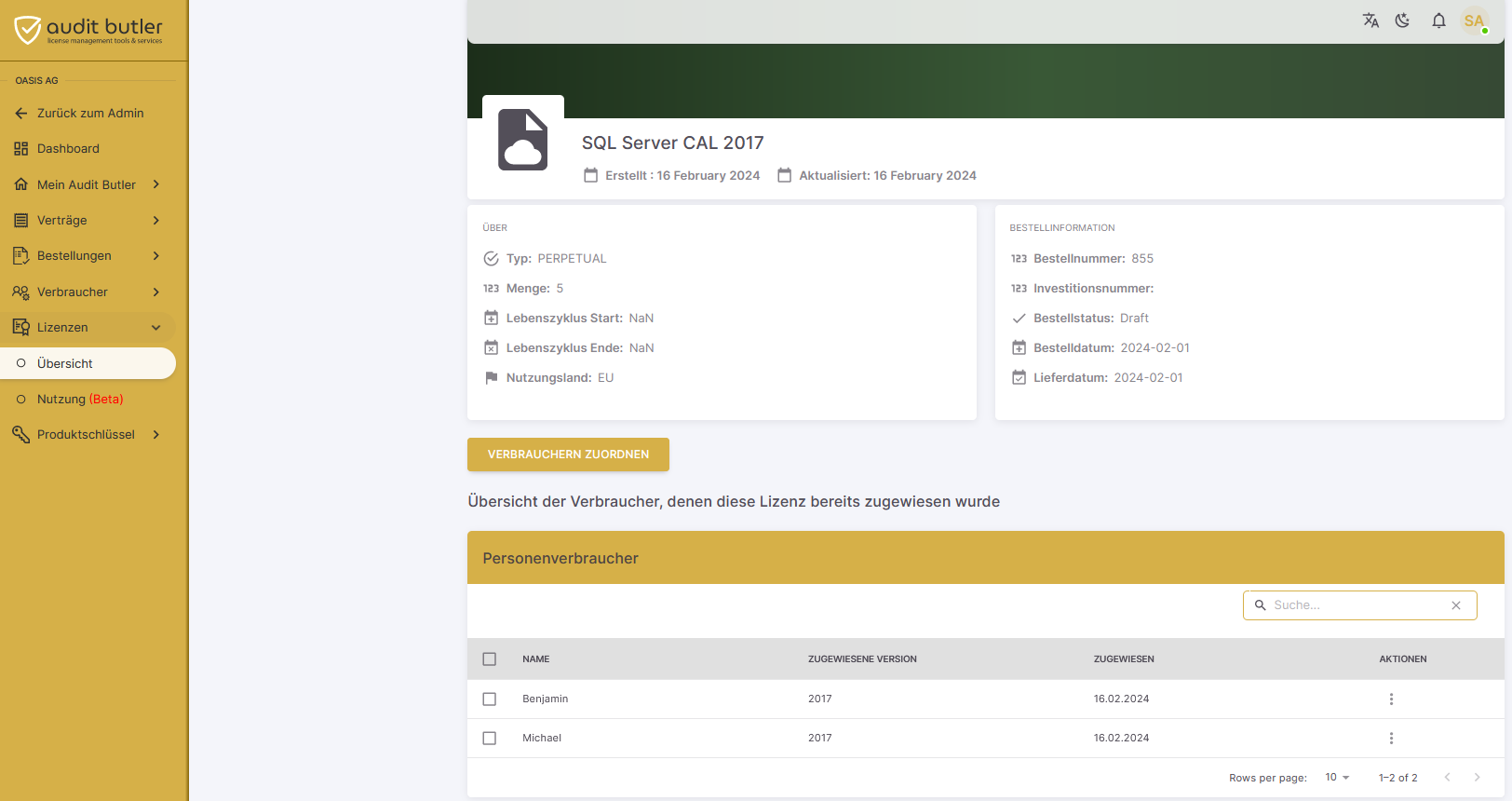Click the Dashboard grid icon

21,149
